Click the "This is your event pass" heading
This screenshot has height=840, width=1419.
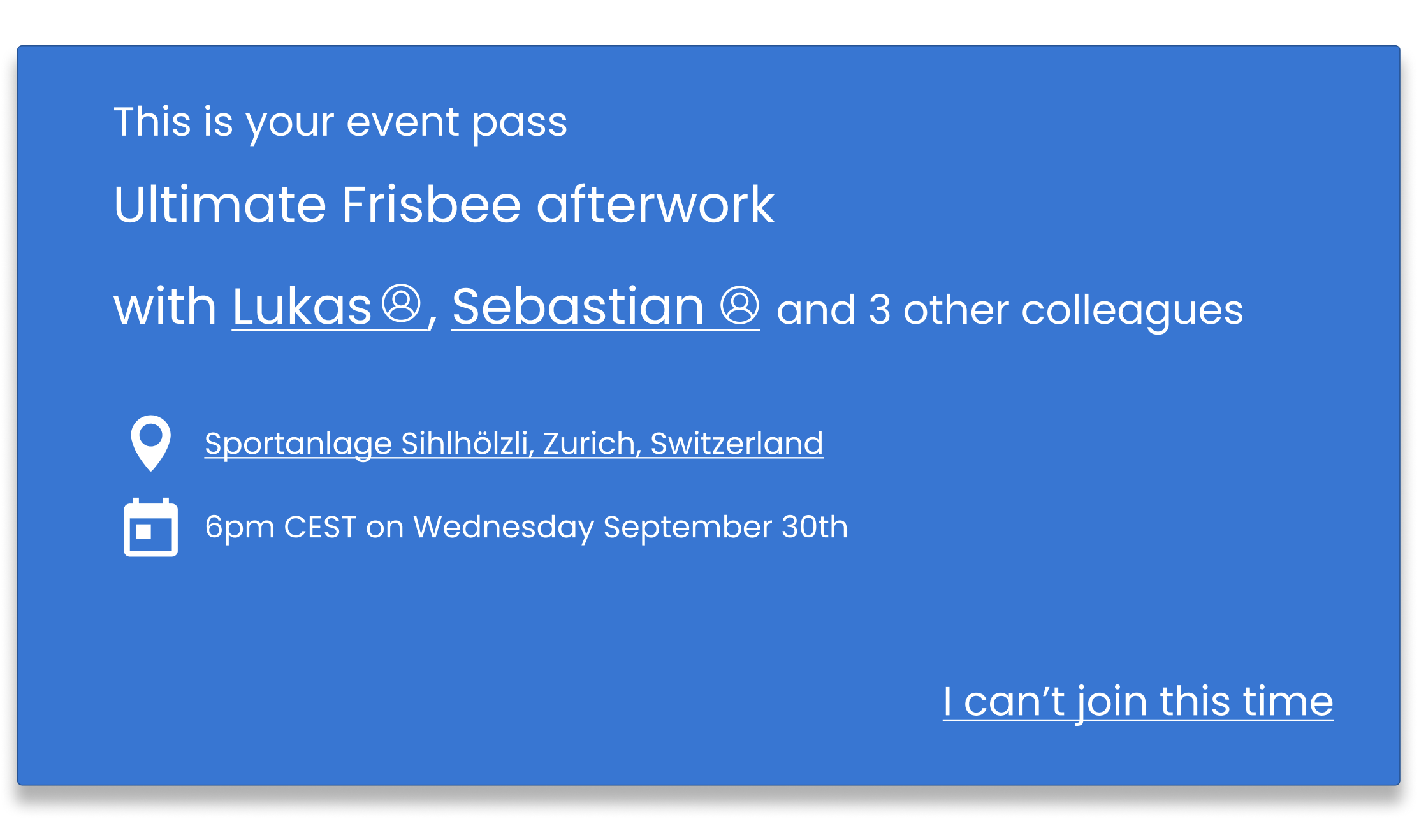click(340, 122)
